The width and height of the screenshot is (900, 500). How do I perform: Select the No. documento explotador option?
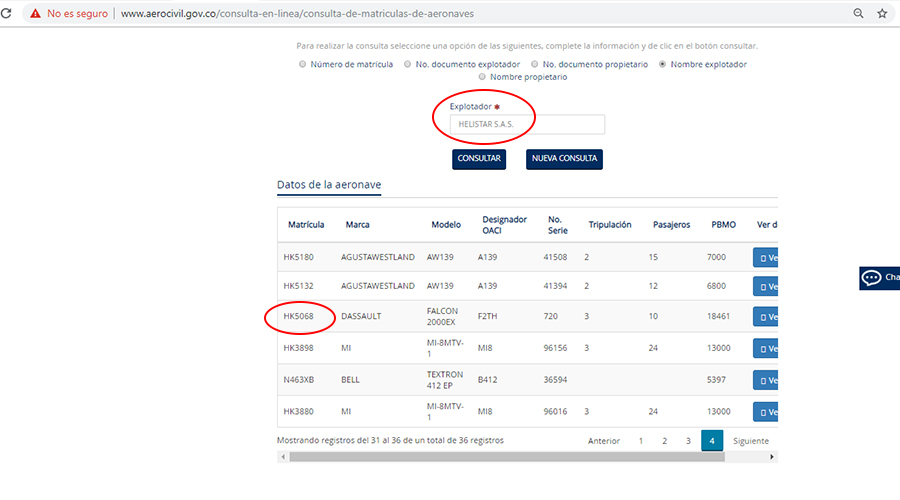coord(408,64)
